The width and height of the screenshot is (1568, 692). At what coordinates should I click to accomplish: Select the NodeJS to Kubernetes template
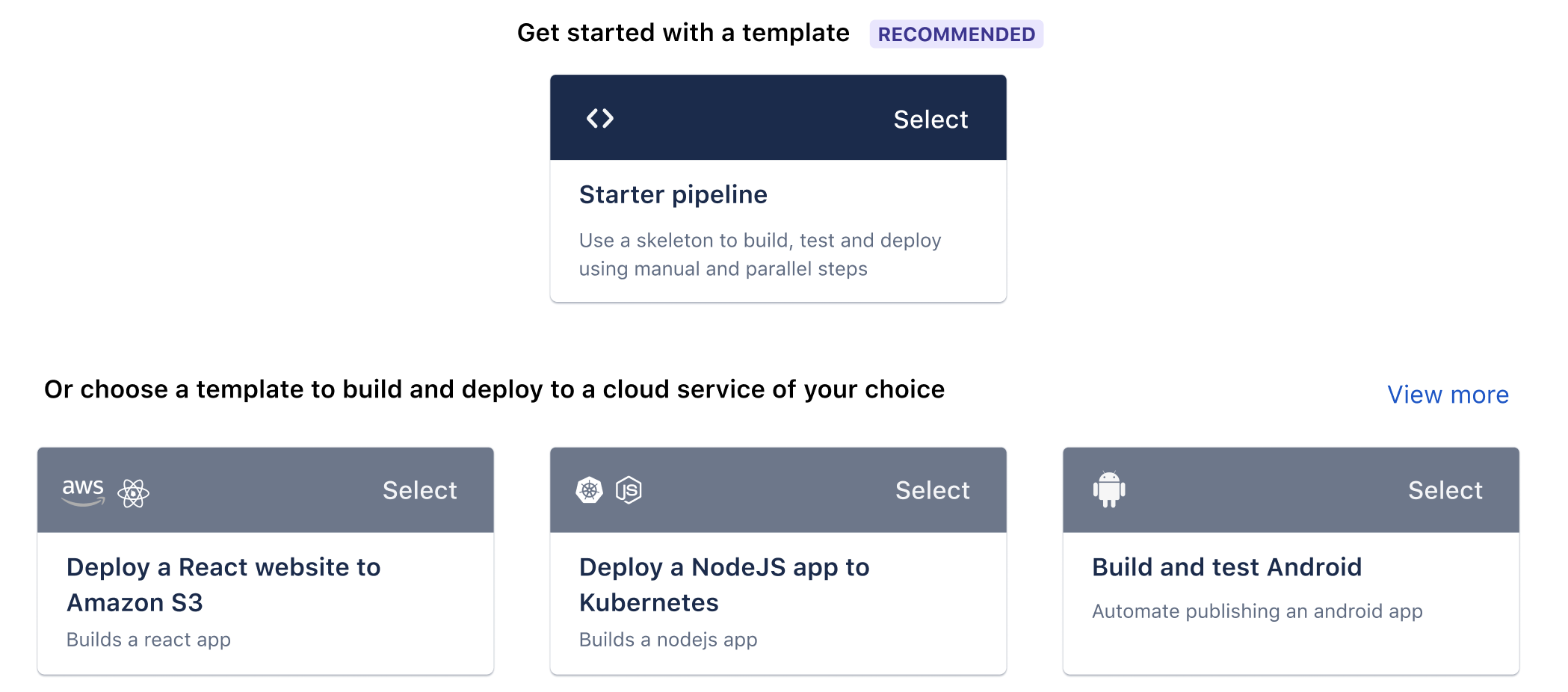[932, 490]
